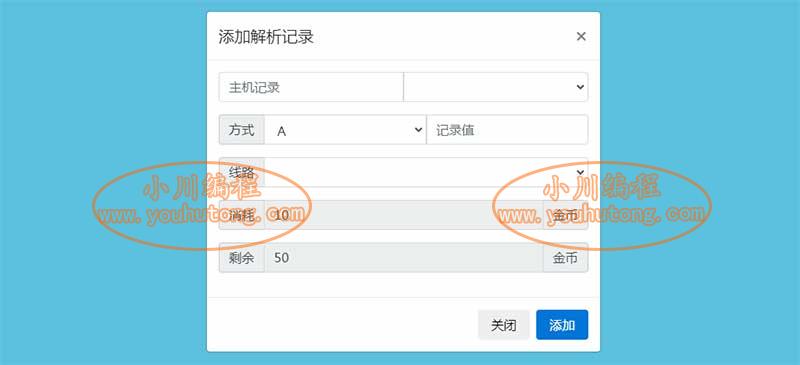
Task: Open the domain dropdown beside 主机记录
Action: [x=496, y=87]
